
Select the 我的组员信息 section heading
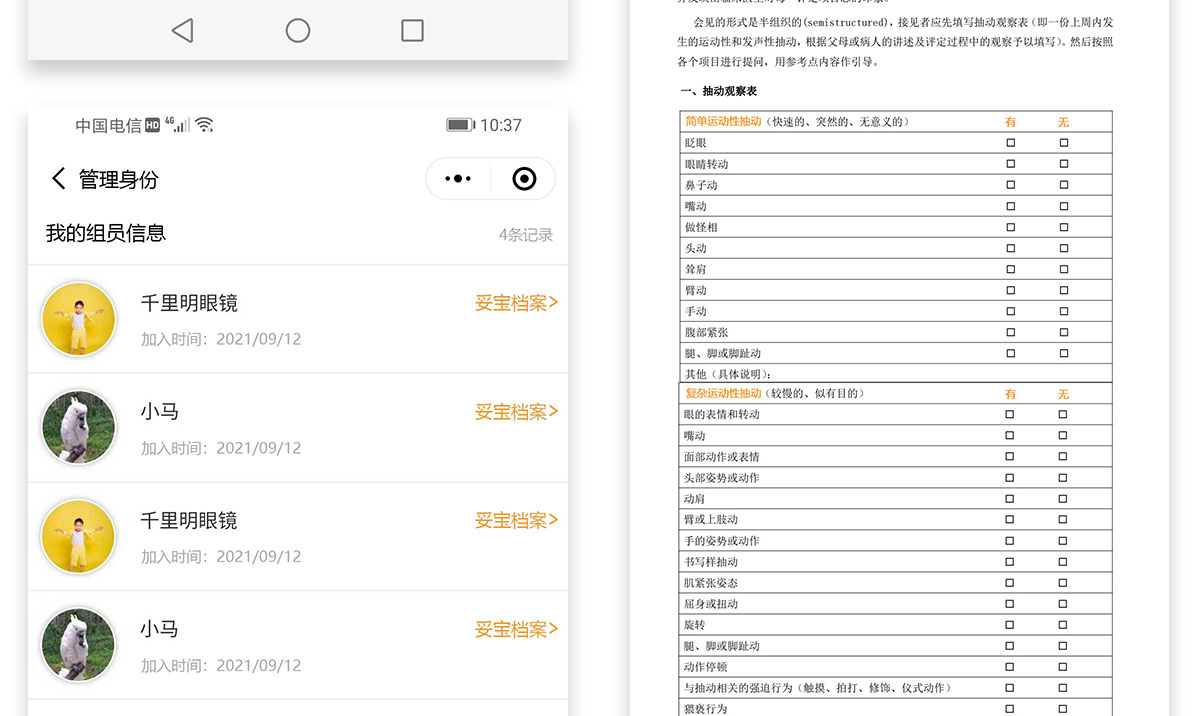point(106,233)
